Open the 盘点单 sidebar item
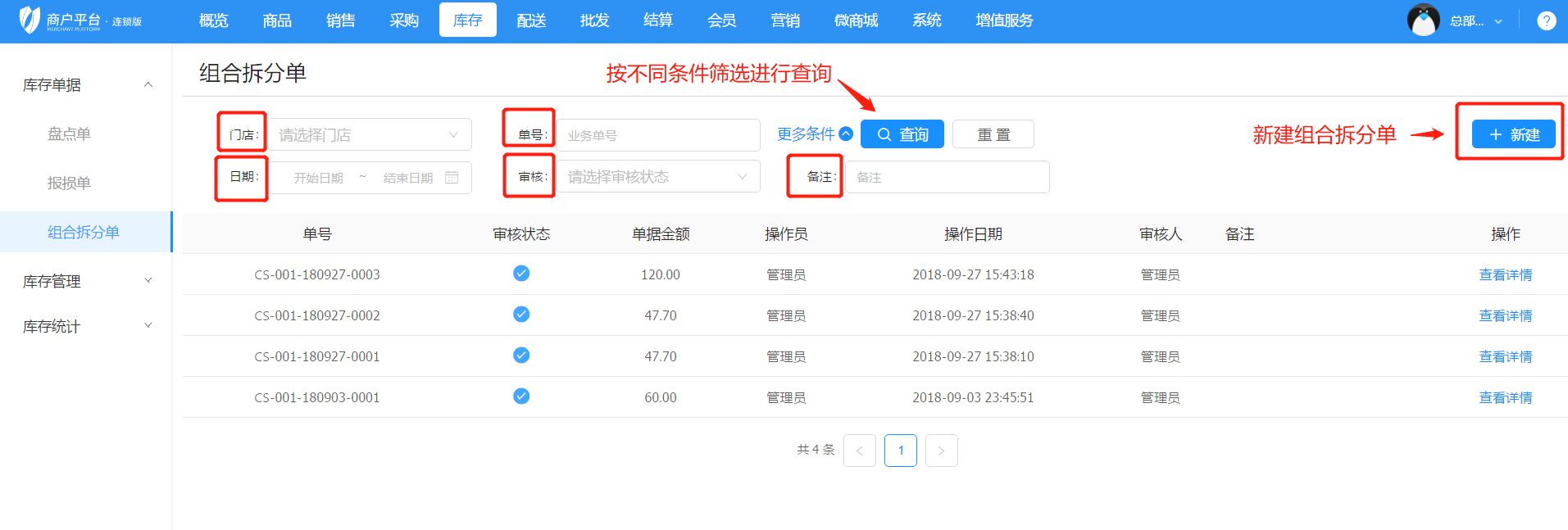 point(70,134)
